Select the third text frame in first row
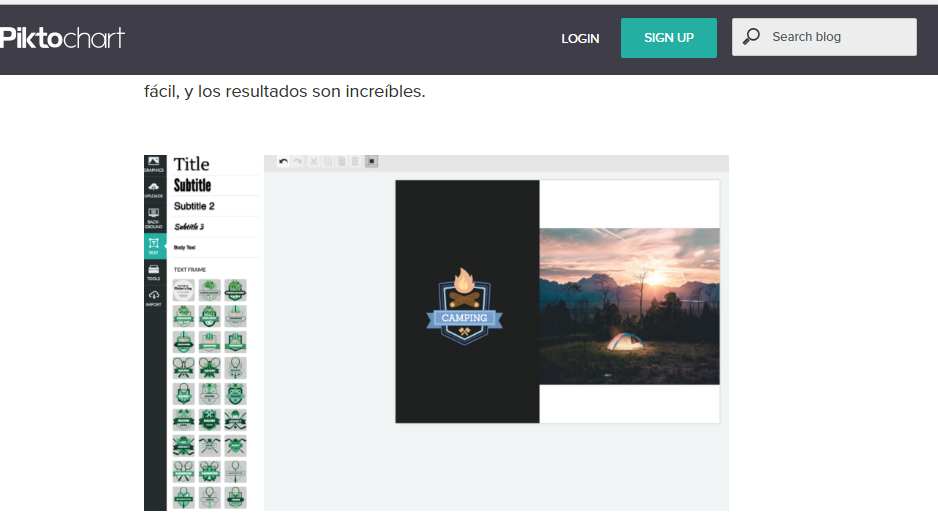The image size is (938, 527). pyautogui.click(x=235, y=290)
